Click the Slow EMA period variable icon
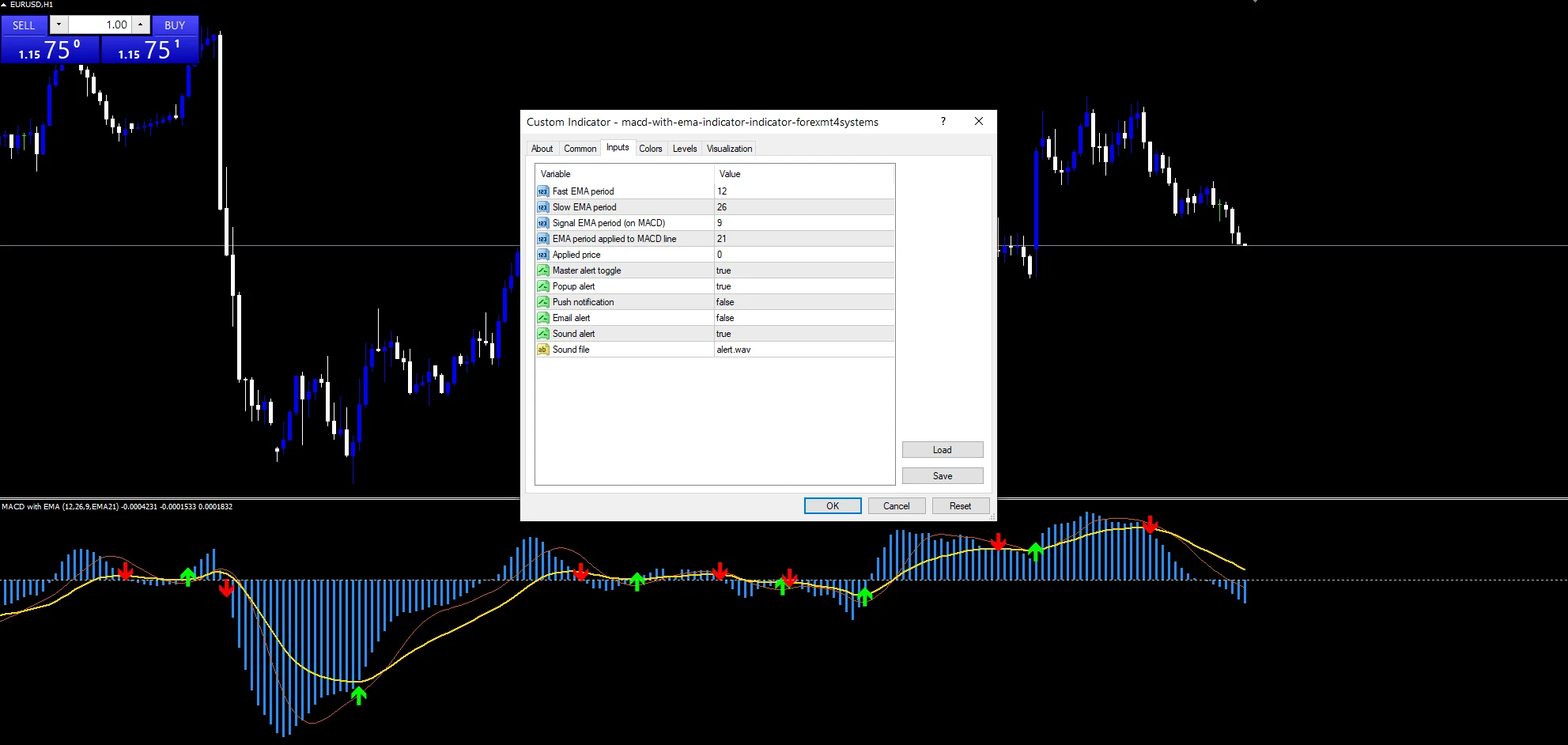 point(542,207)
